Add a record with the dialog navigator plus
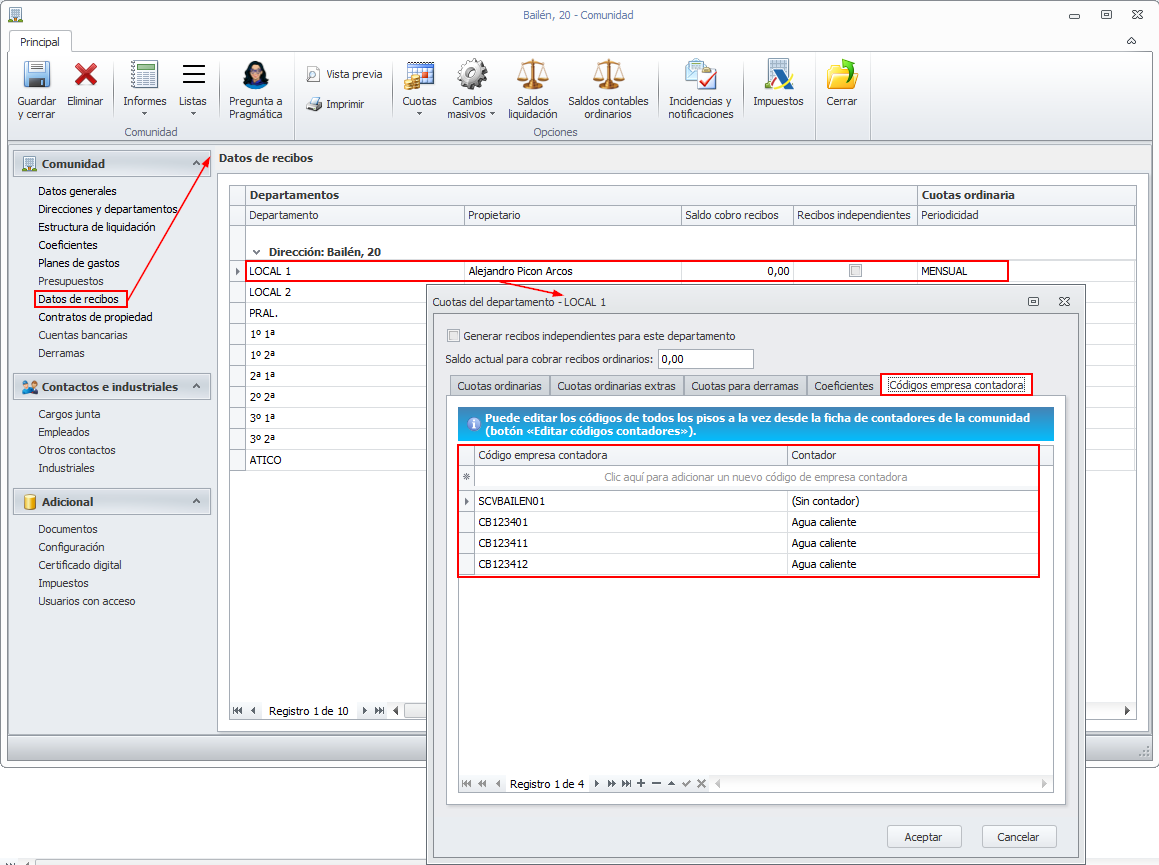The width and height of the screenshot is (1159, 865). [x=641, y=784]
